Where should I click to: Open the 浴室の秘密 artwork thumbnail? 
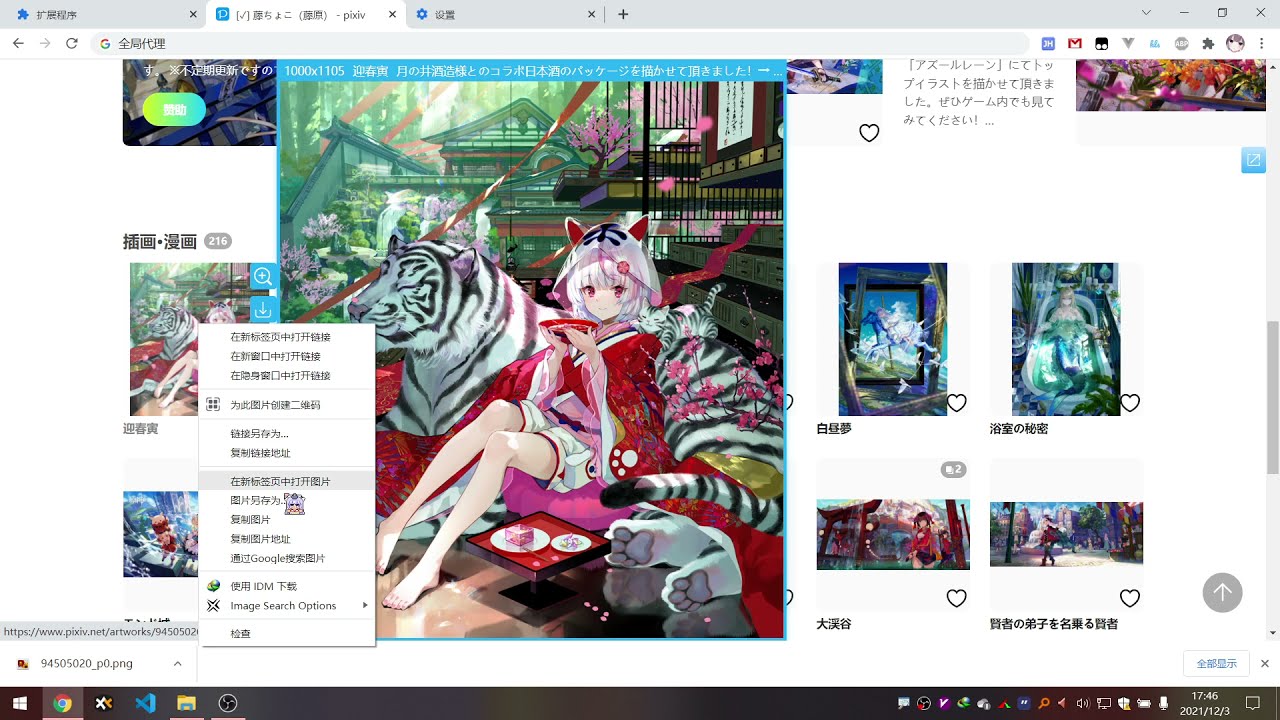coord(1066,339)
